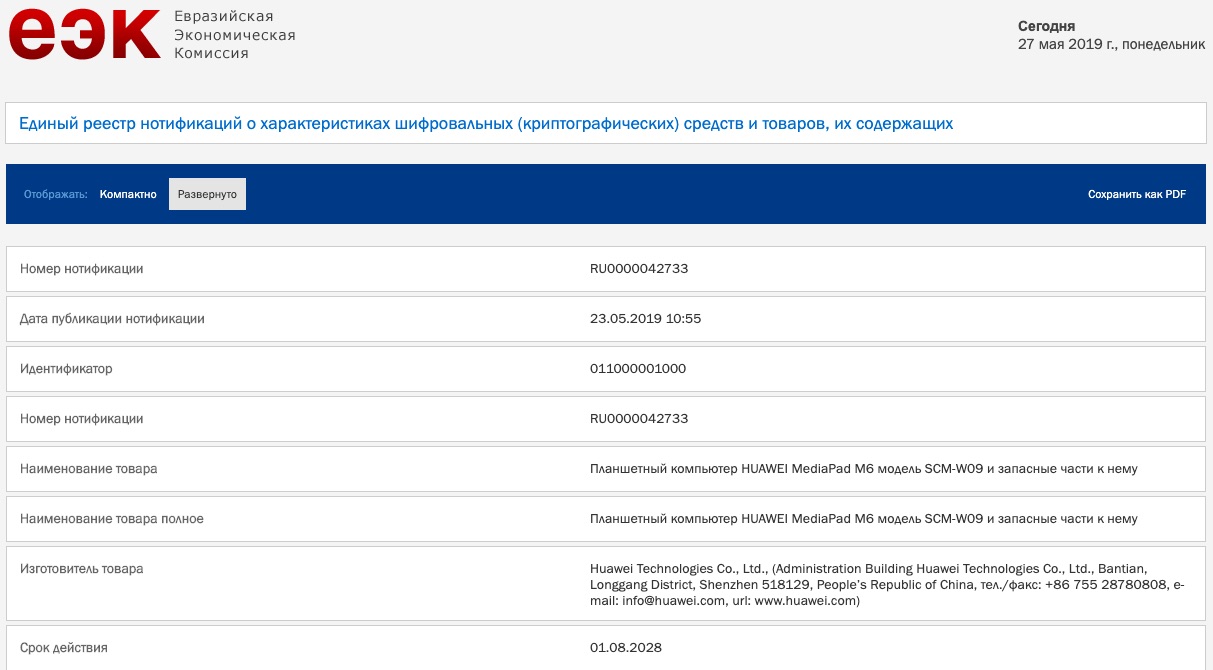Click identifier value 011000001000

(638, 369)
